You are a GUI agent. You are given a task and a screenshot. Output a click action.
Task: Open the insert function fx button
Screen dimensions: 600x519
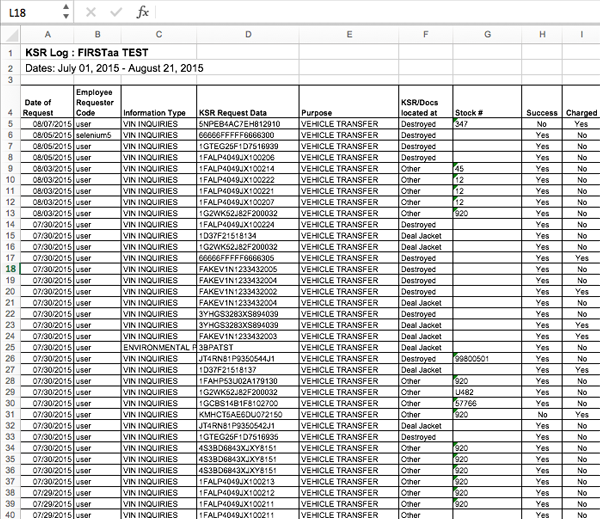(x=143, y=13)
